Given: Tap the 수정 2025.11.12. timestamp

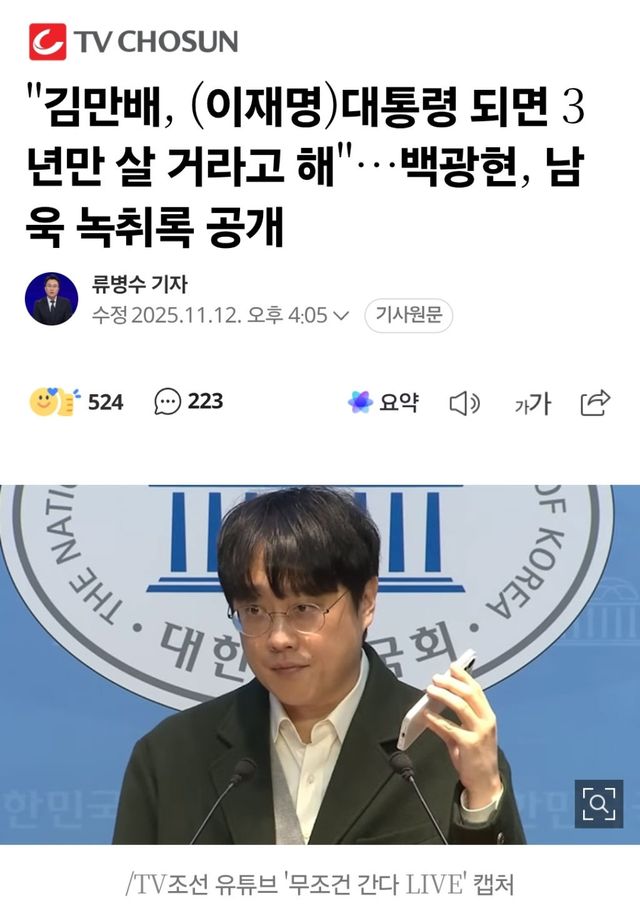Looking at the screenshot, I should 209,316.
